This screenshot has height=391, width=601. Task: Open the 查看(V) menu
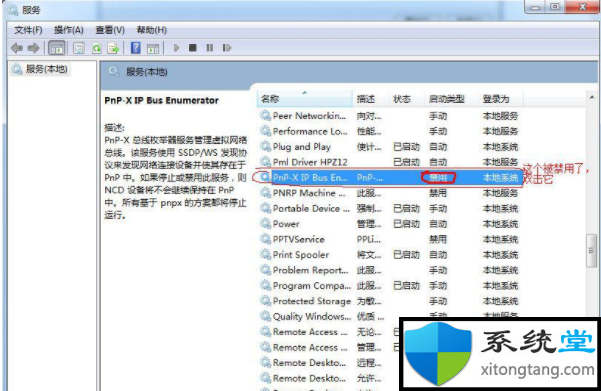click(x=110, y=30)
